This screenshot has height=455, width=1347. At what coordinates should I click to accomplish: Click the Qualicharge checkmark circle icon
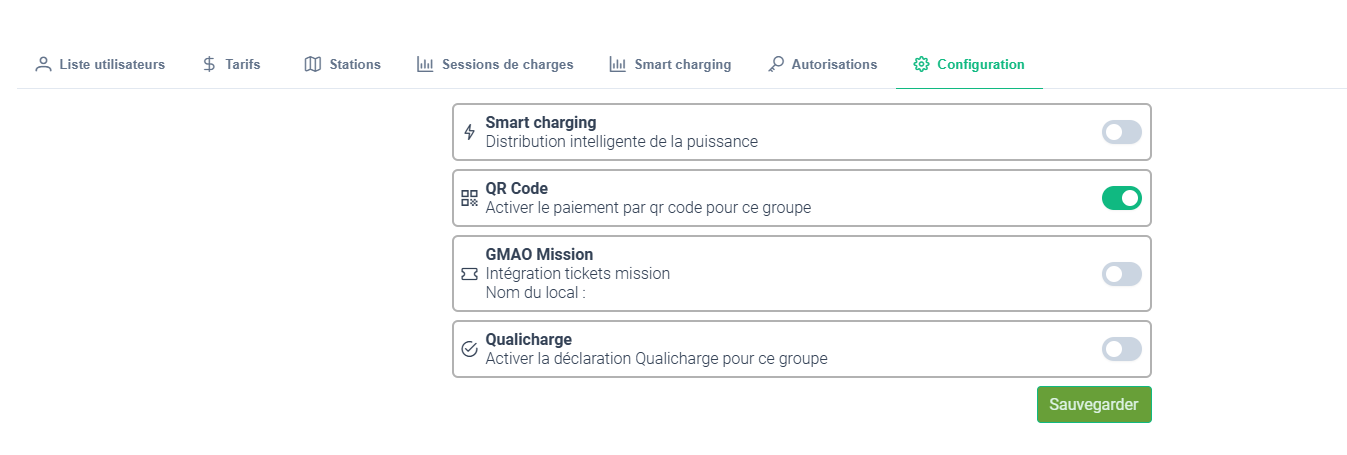point(469,349)
